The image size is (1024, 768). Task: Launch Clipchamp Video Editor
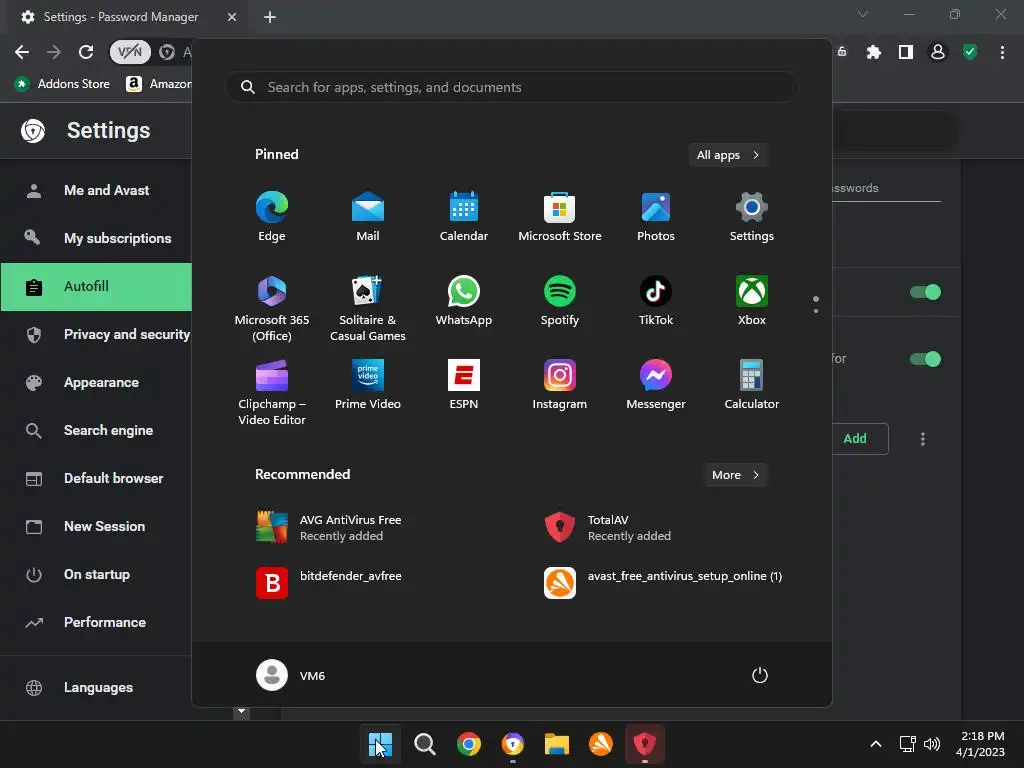click(272, 392)
